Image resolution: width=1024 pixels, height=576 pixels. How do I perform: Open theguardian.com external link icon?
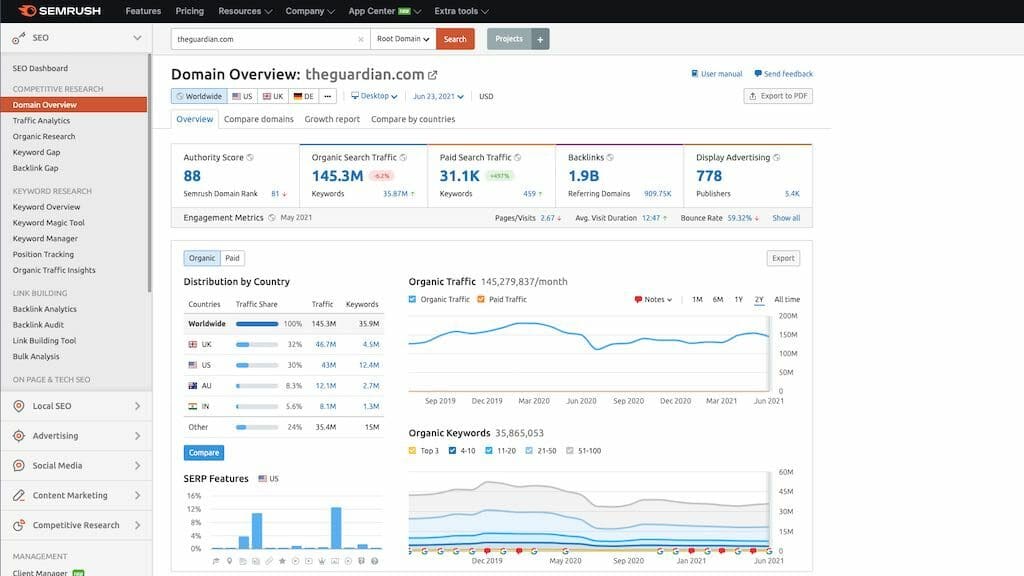click(x=432, y=75)
